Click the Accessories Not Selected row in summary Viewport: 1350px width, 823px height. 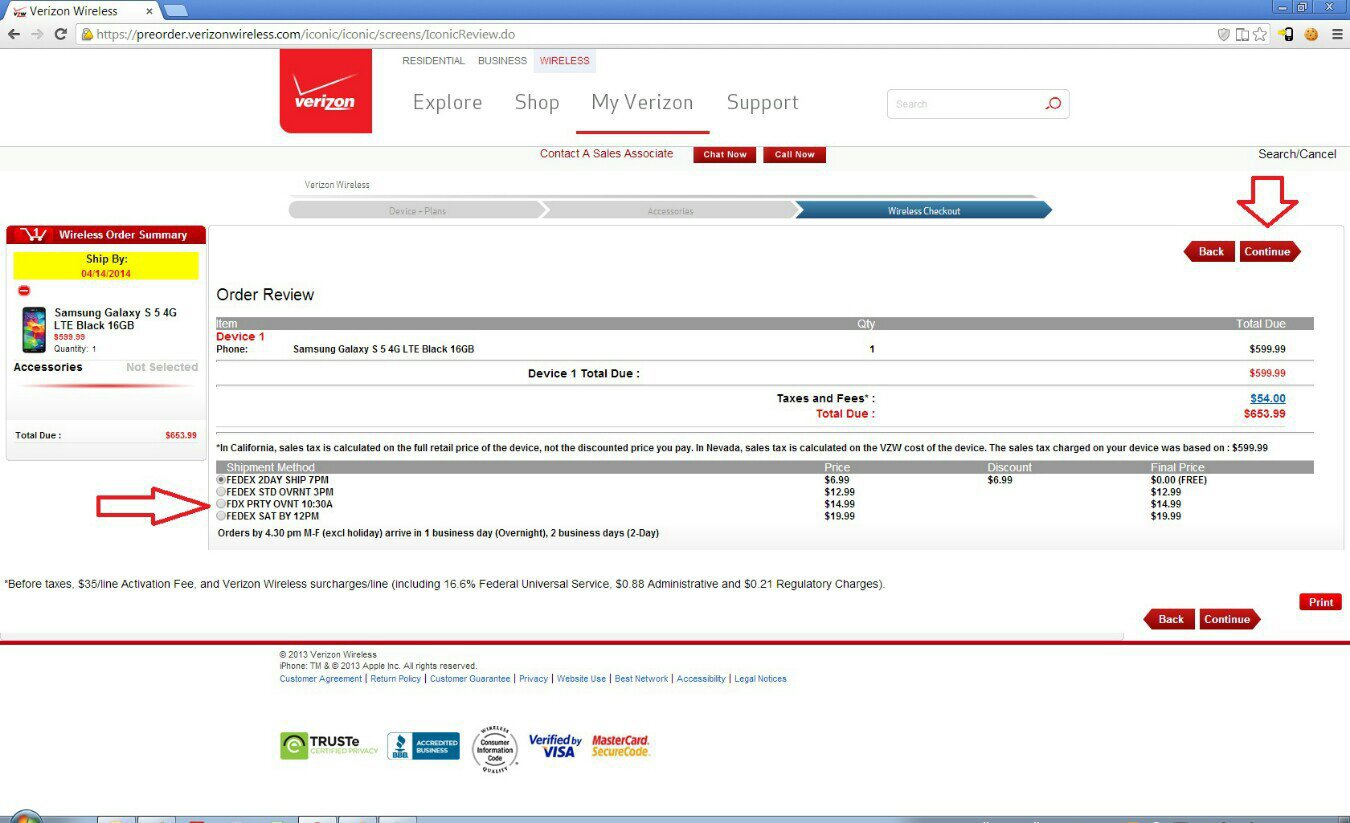tap(106, 367)
